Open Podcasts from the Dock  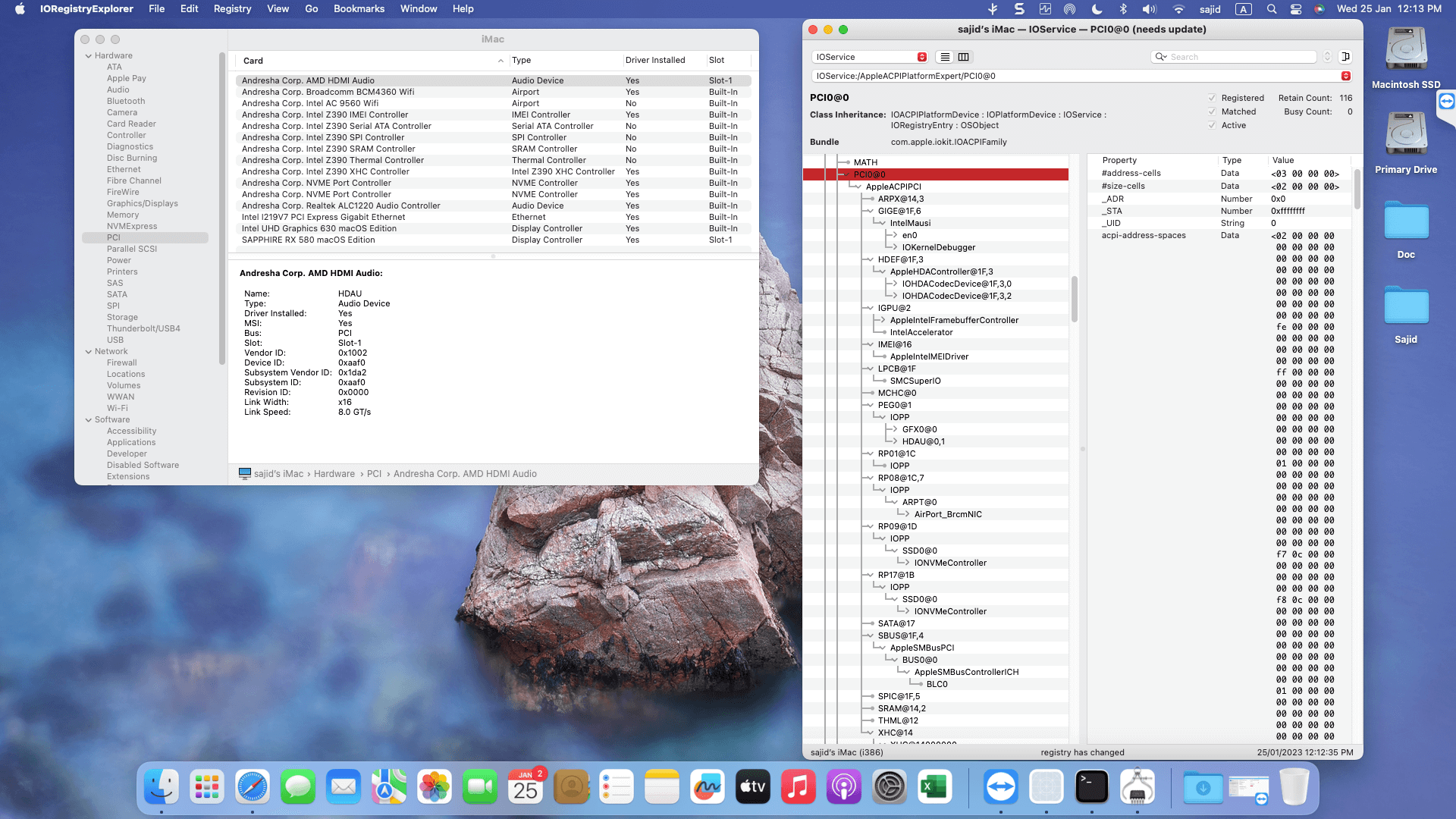[x=844, y=787]
